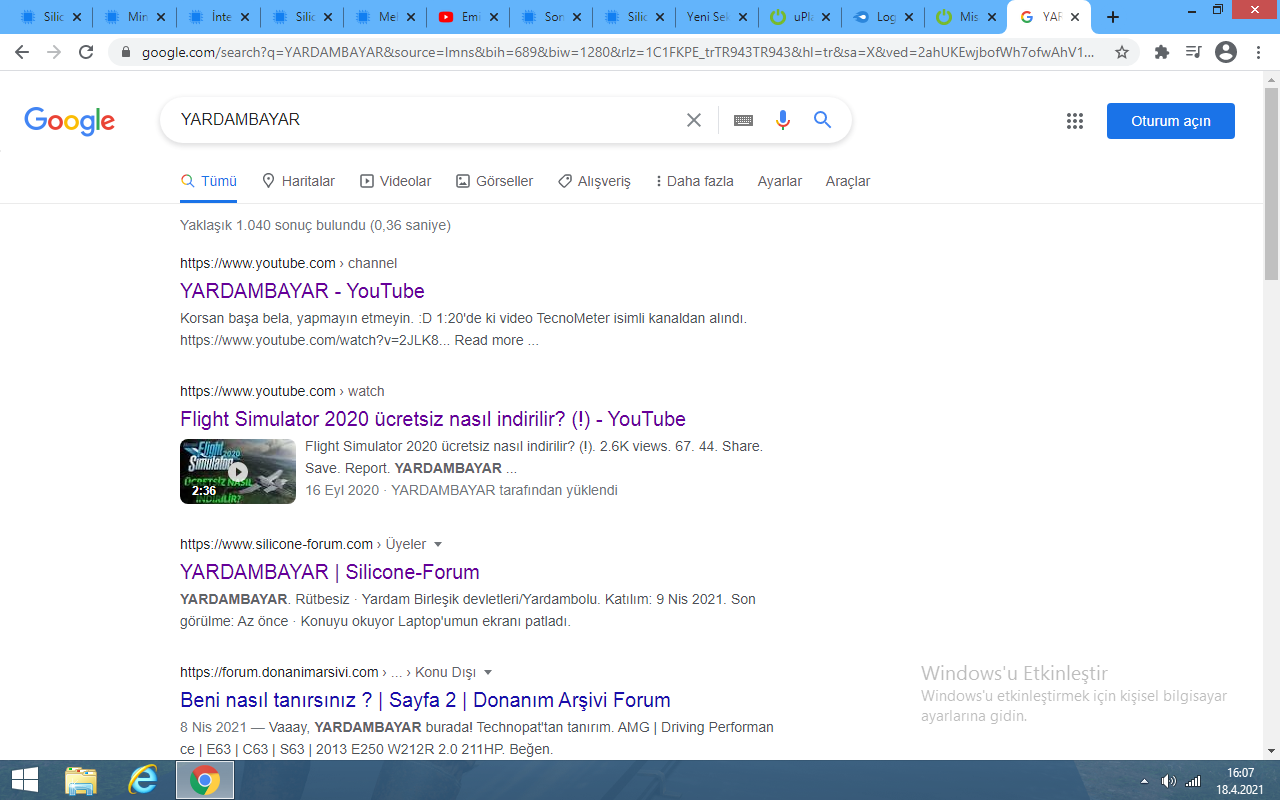Image resolution: width=1280 pixels, height=800 pixels.
Task: Start voice search with microphone icon
Action: 783,120
